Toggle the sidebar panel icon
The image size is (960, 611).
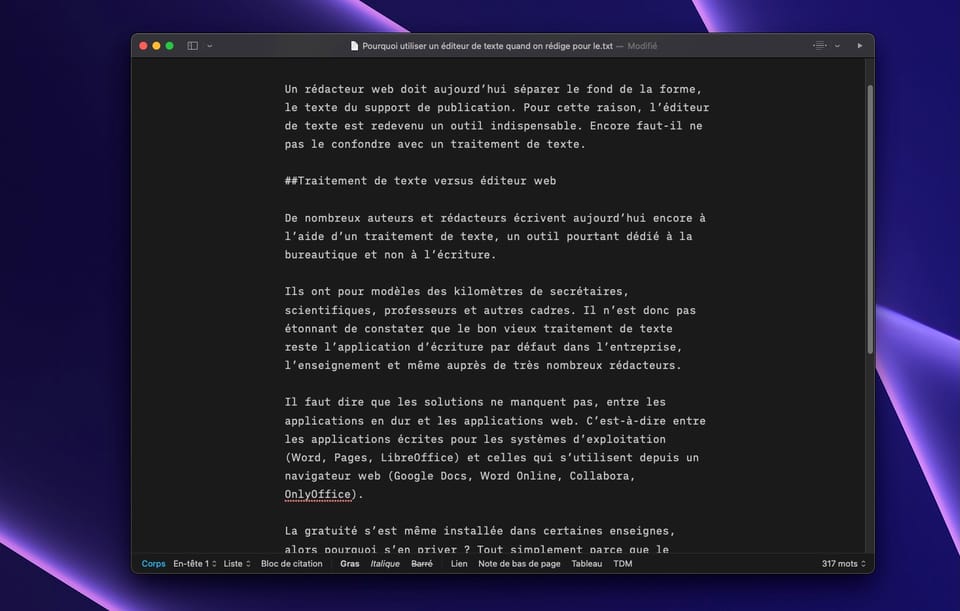pyautogui.click(x=193, y=46)
